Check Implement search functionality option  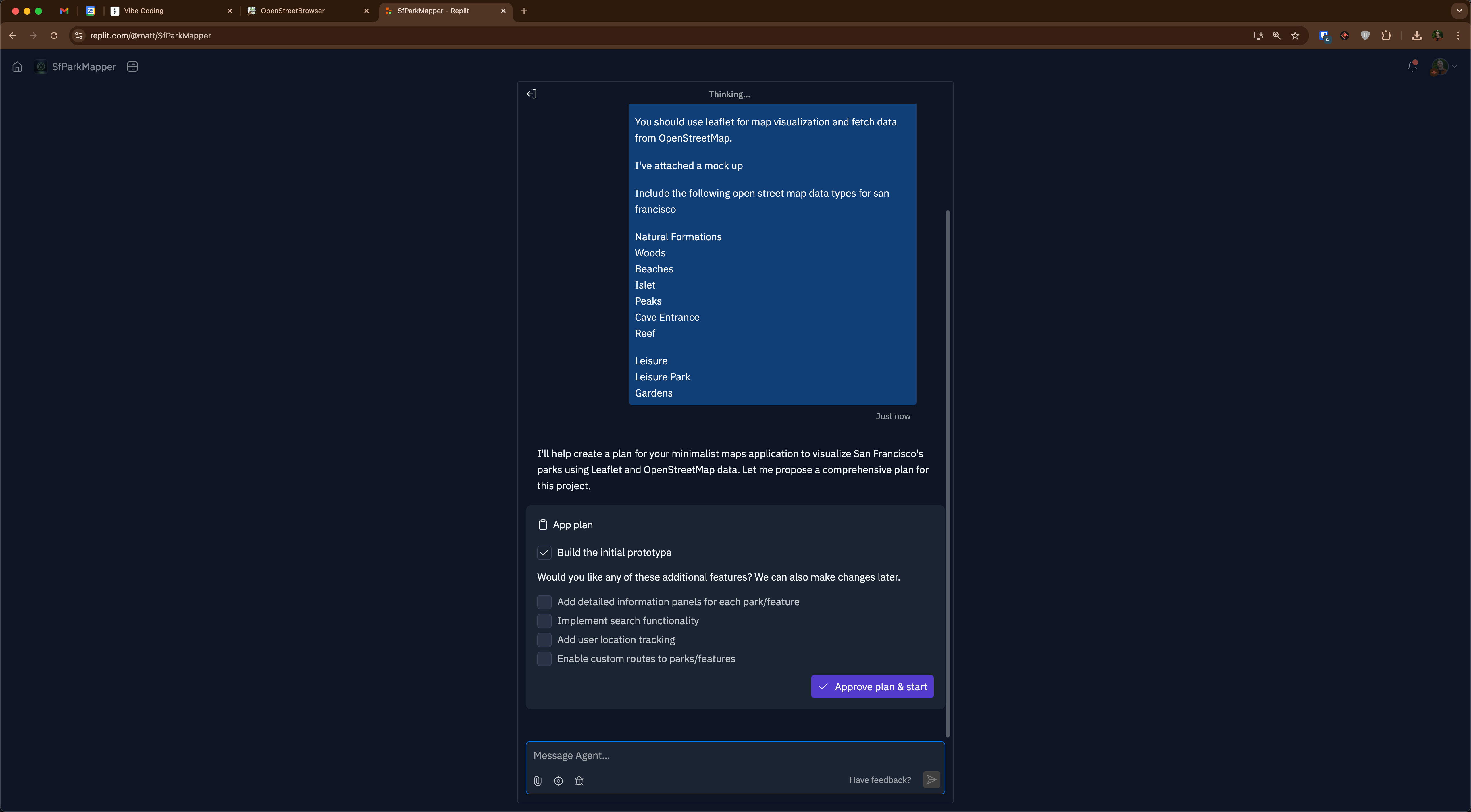[x=544, y=621]
